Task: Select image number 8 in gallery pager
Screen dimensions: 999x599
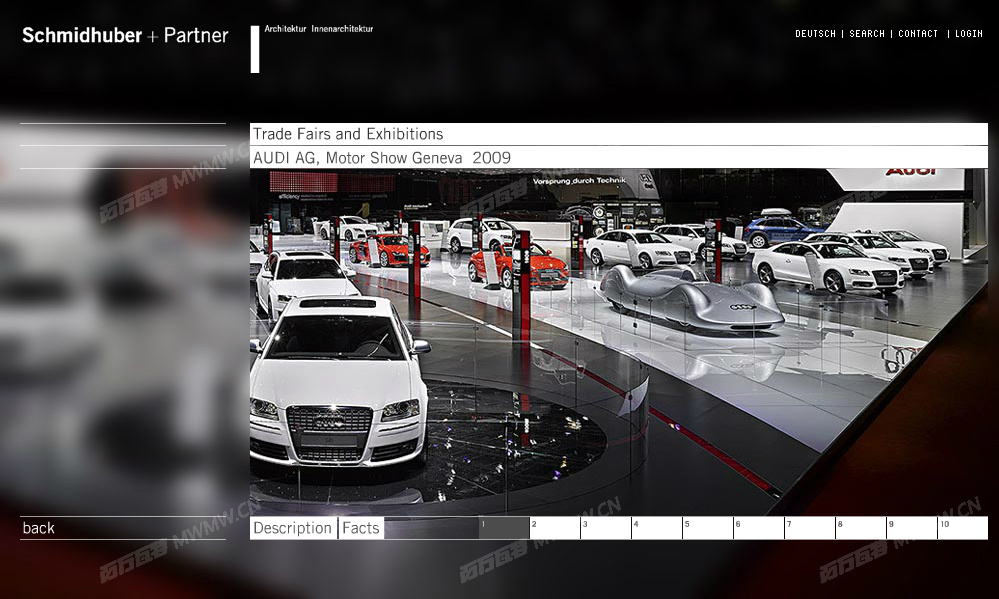Action: click(x=861, y=528)
